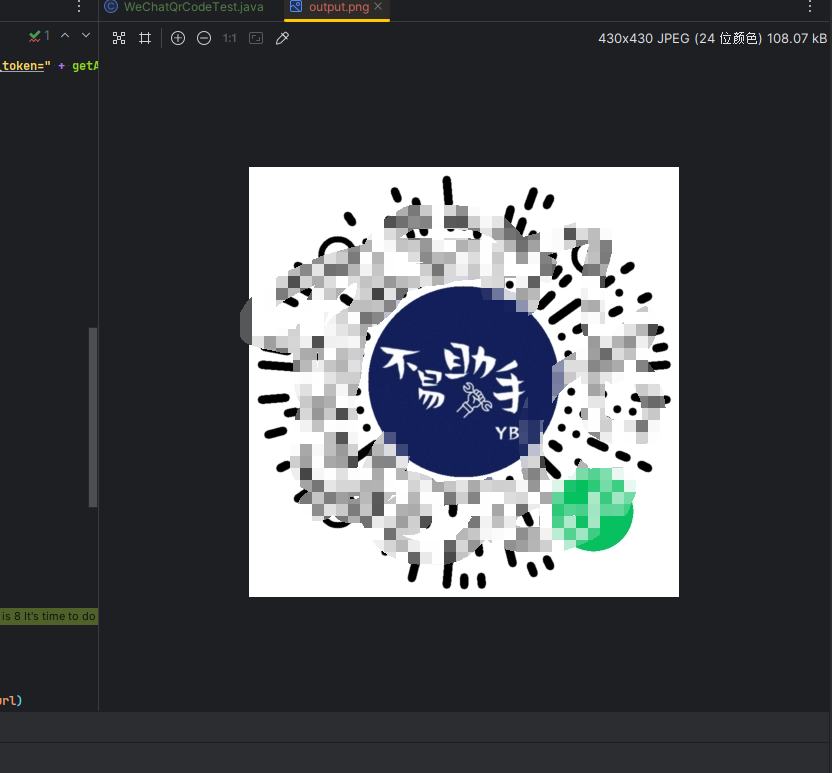
Task: Fit image zoom to window
Action: pyautogui.click(x=256, y=38)
